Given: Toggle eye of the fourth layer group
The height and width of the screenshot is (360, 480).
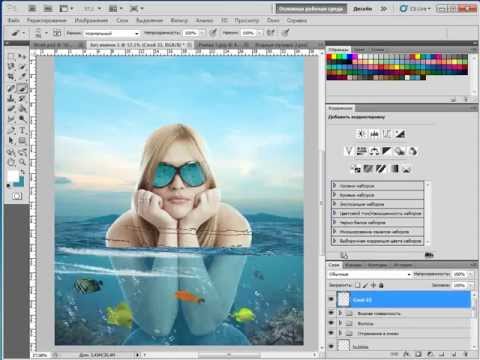Looking at the screenshot, I should (331, 333).
